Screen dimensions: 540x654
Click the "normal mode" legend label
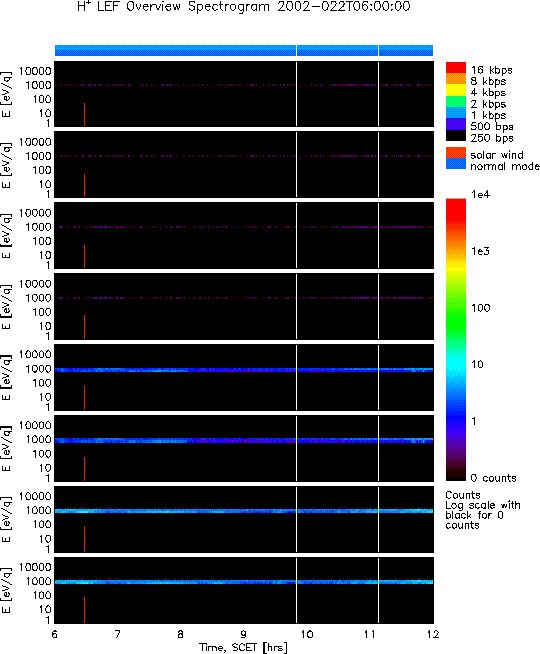point(505,166)
